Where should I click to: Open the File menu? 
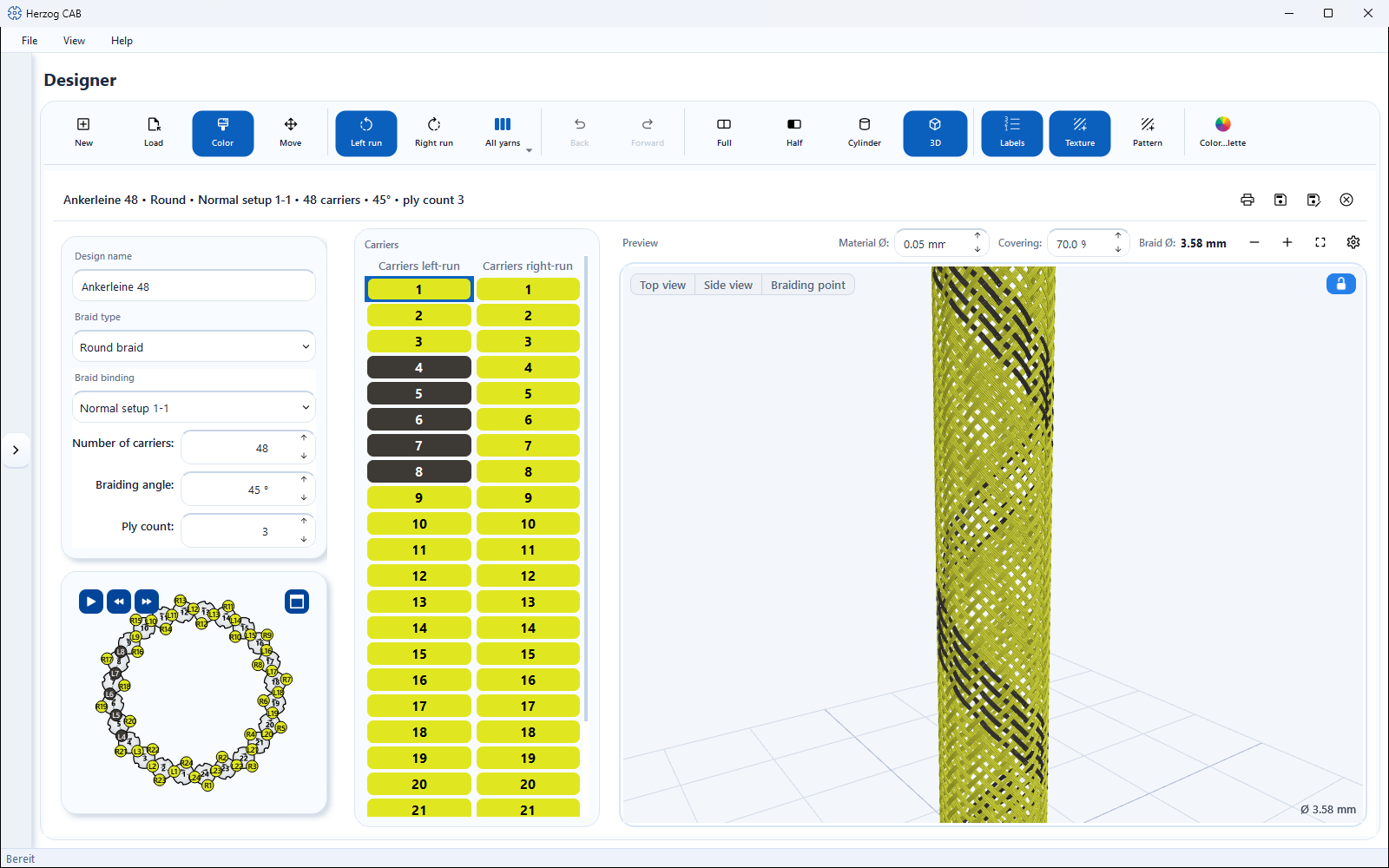point(30,41)
